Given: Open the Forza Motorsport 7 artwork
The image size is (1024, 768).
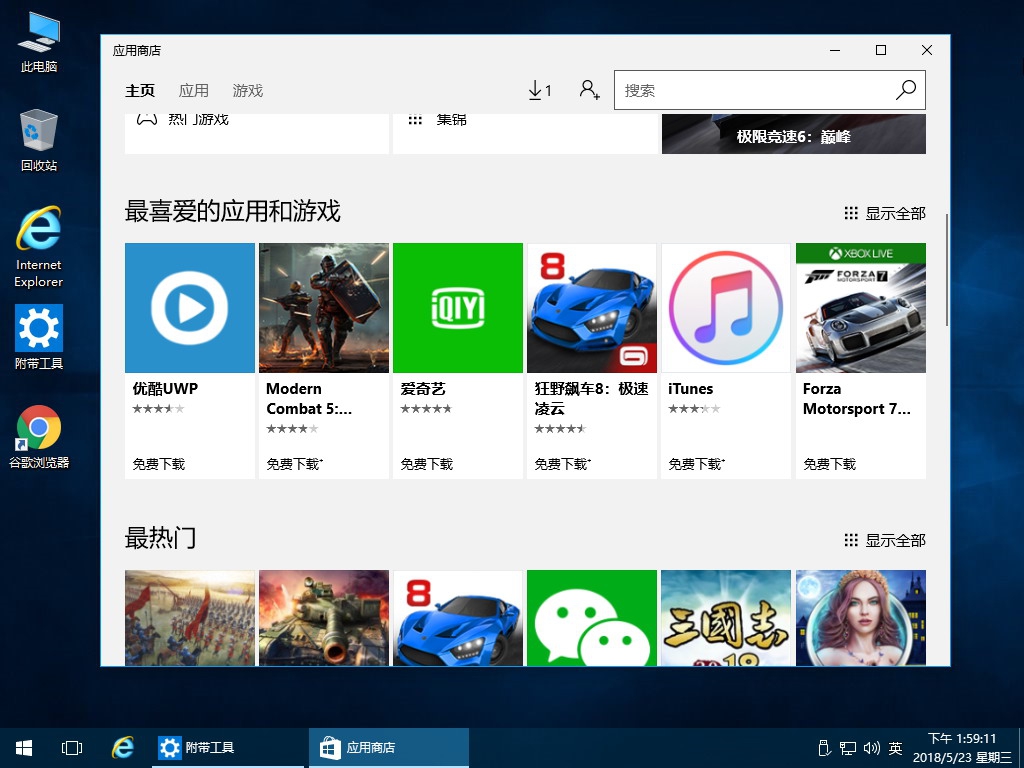Looking at the screenshot, I should (861, 308).
